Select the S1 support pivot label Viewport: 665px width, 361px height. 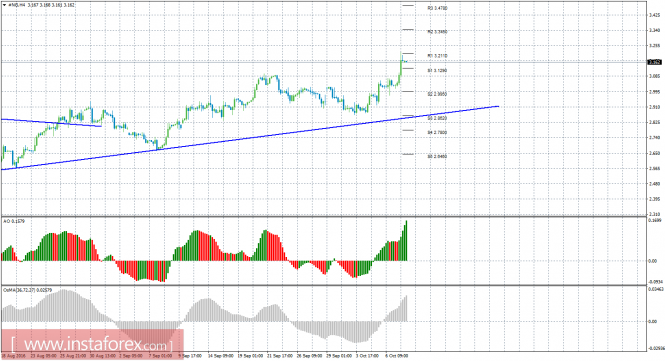point(437,70)
